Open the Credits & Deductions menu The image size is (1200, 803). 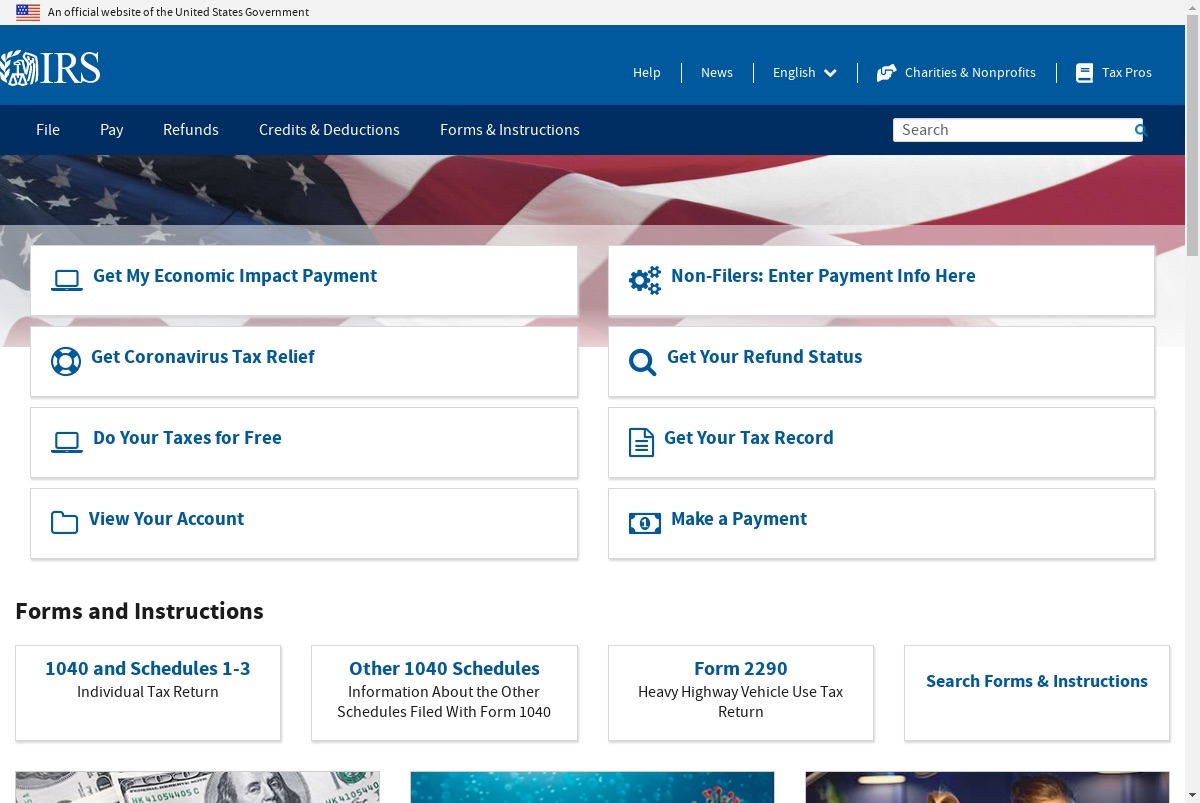pyautogui.click(x=329, y=130)
